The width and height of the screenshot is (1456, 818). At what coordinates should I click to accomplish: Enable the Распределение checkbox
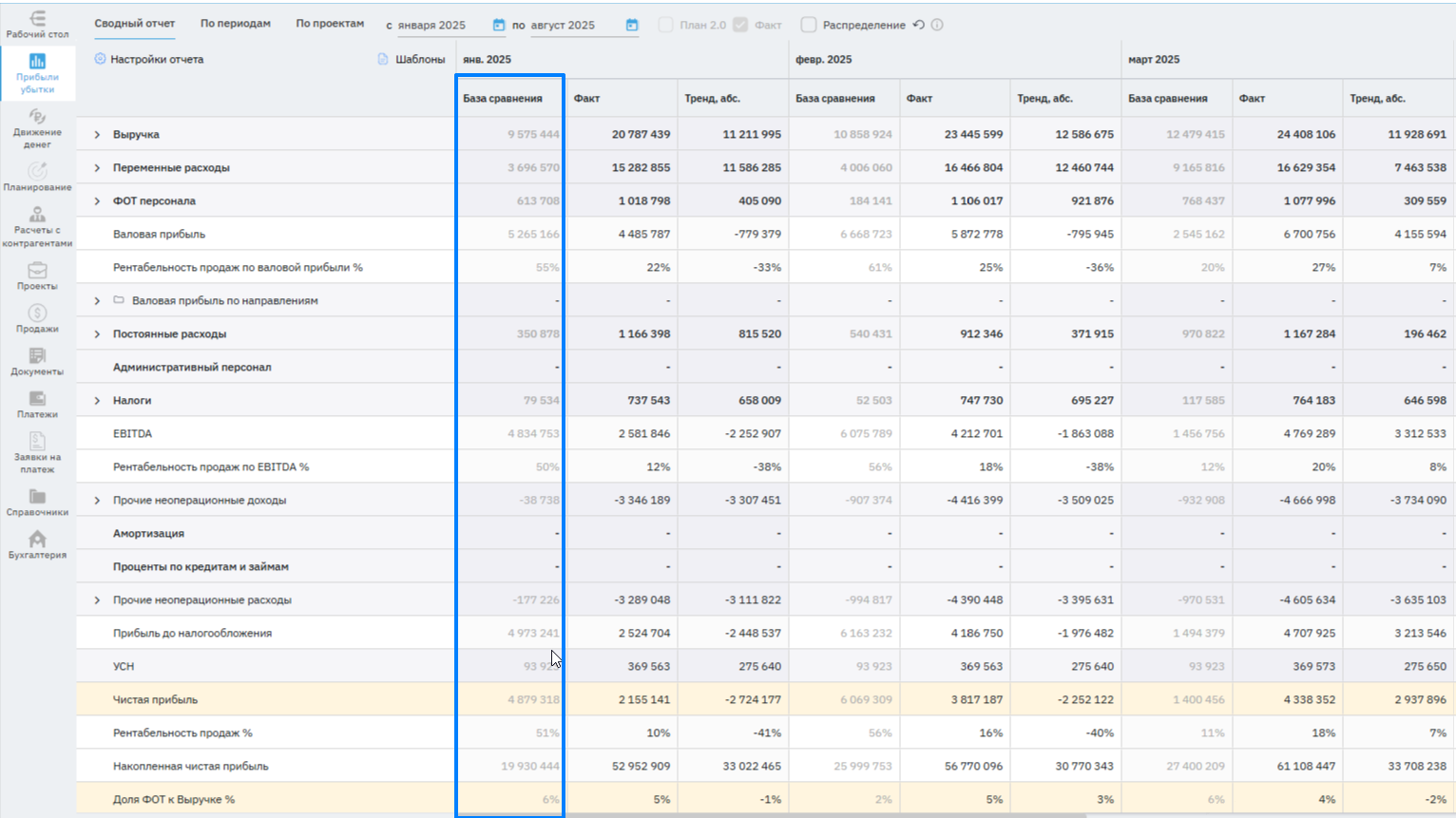pyautogui.click(x=809, y=25)
